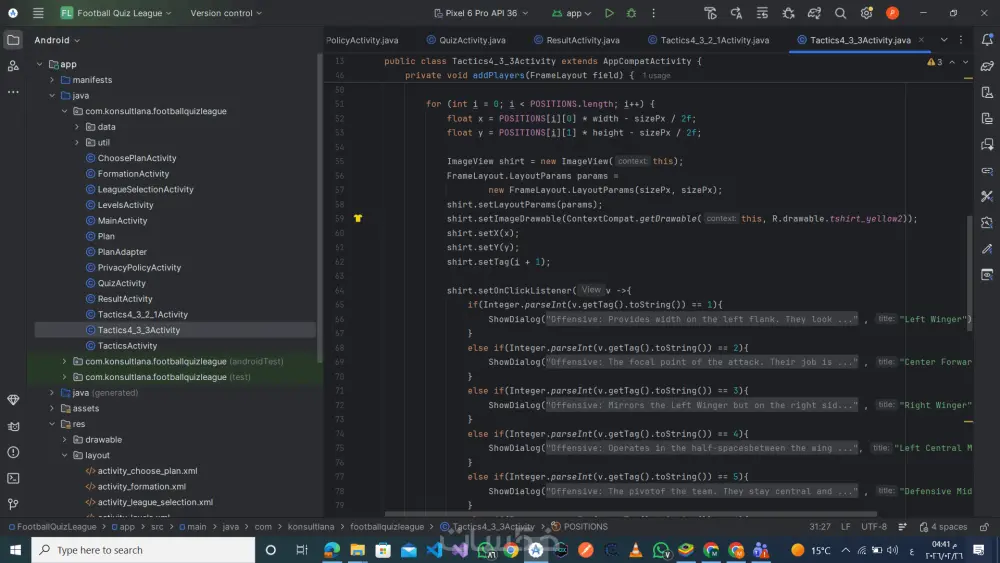Open the Logcat tool window icon

[x=13, y=426]
